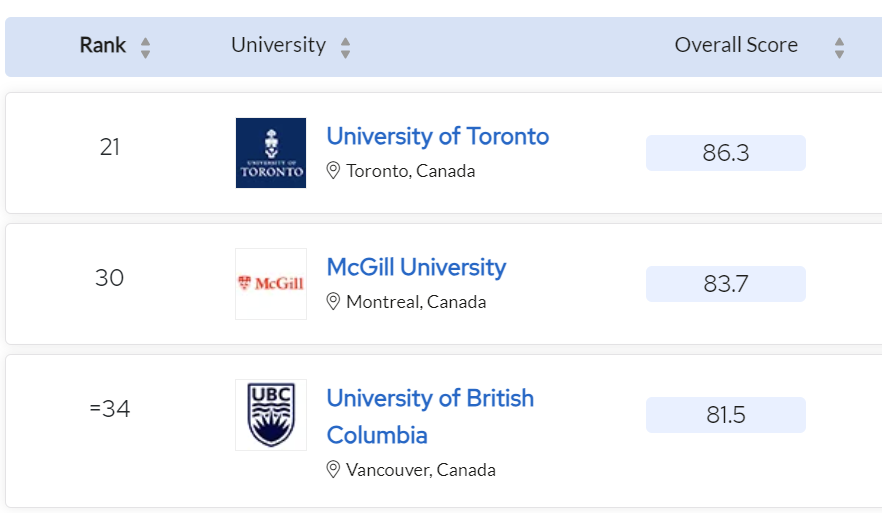Open the McGill University link

point(416,267)
